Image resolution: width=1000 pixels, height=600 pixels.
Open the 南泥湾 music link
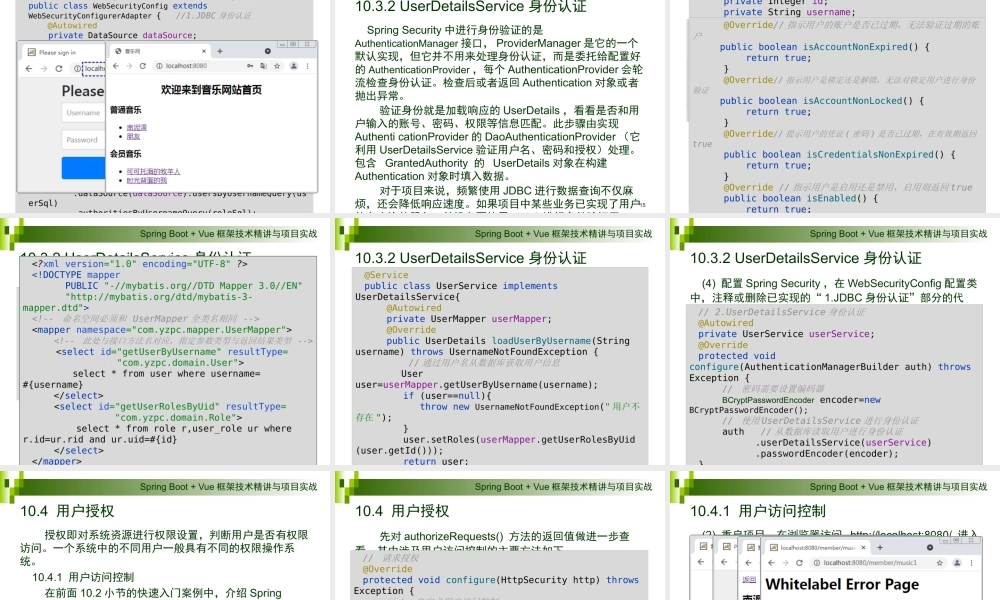137,127
